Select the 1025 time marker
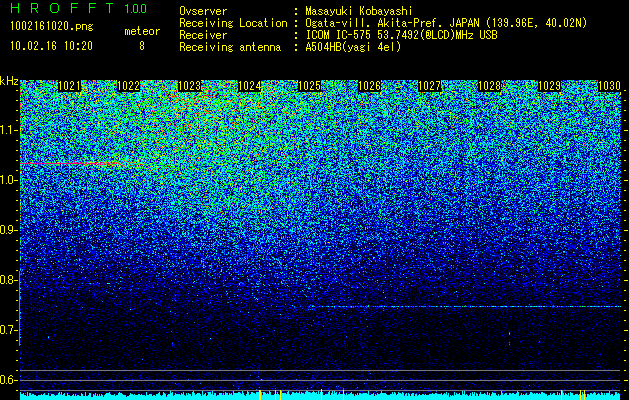This screenshot has height=400, width=629. [310, 86]
